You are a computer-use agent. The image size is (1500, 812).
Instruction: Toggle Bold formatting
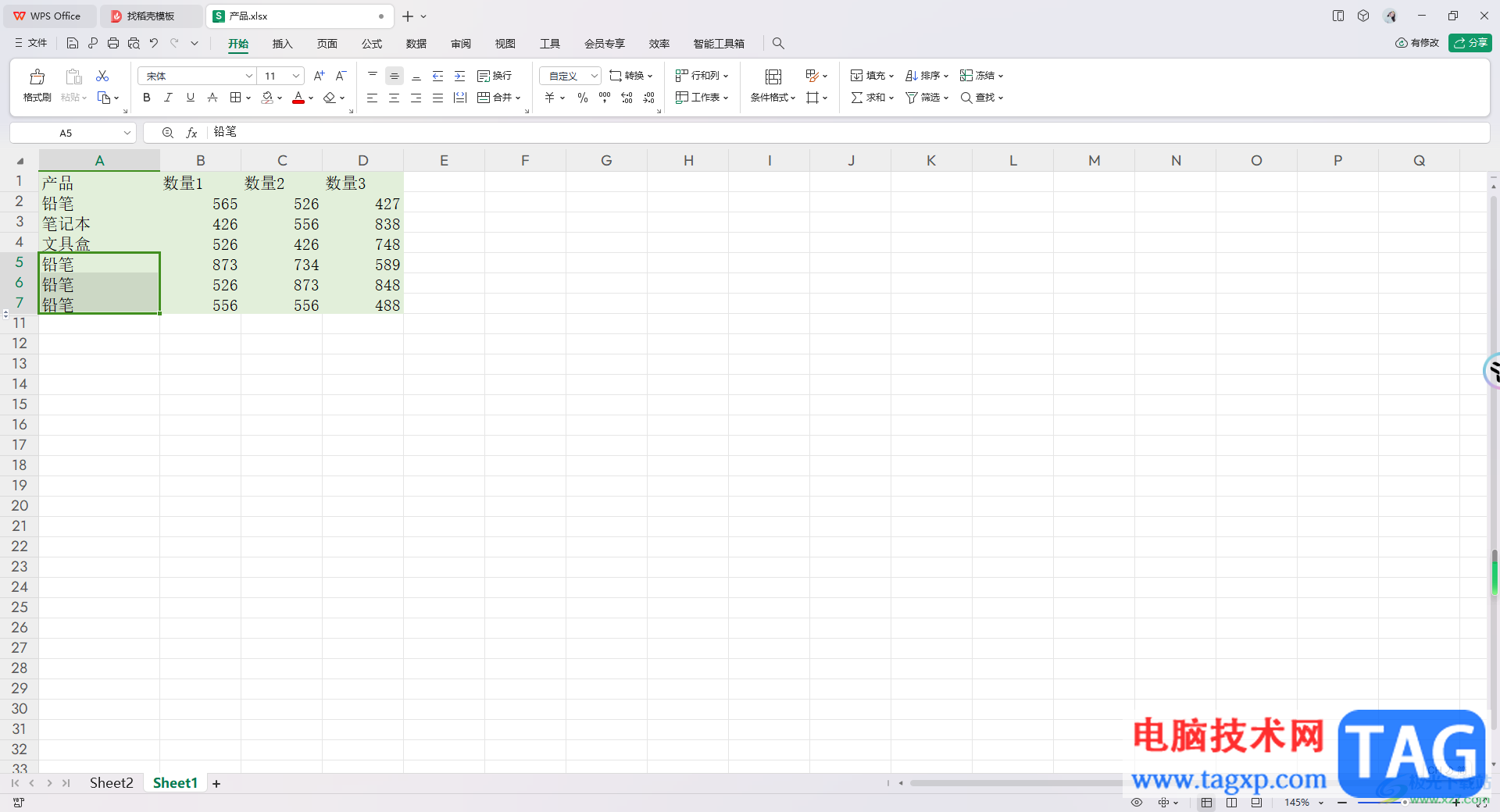tap(146, 98)
